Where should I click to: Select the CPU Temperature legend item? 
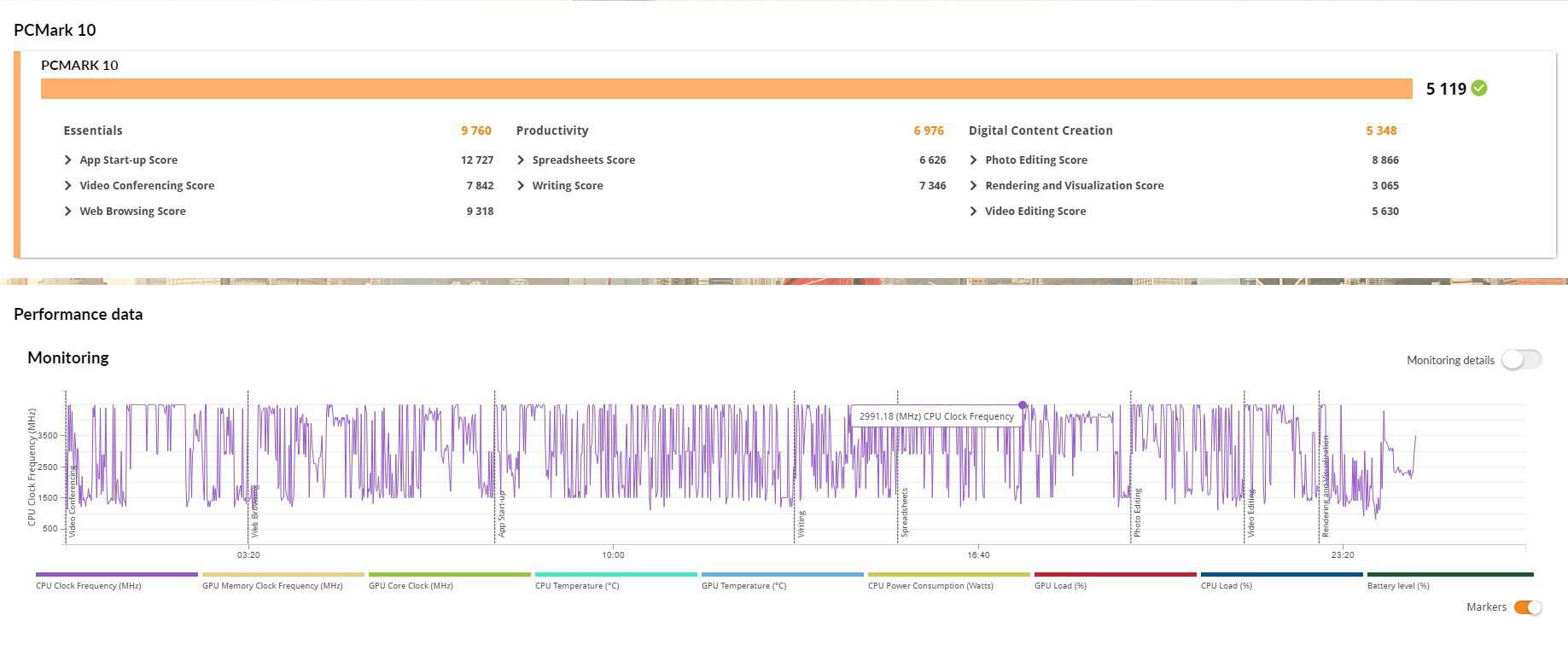[x=615, y=575]
